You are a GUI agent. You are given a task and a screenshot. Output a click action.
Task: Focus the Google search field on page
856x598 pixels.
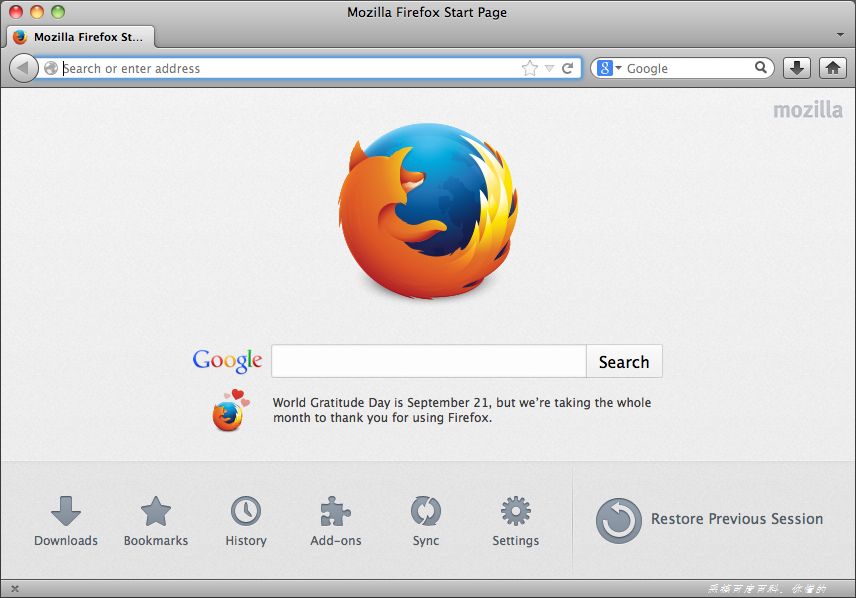pyautogui.click(x=429, y=361)
